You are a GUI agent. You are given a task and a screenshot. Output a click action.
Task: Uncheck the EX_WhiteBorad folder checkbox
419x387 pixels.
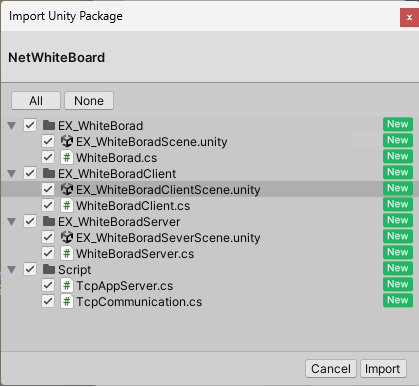click(30, 125)
